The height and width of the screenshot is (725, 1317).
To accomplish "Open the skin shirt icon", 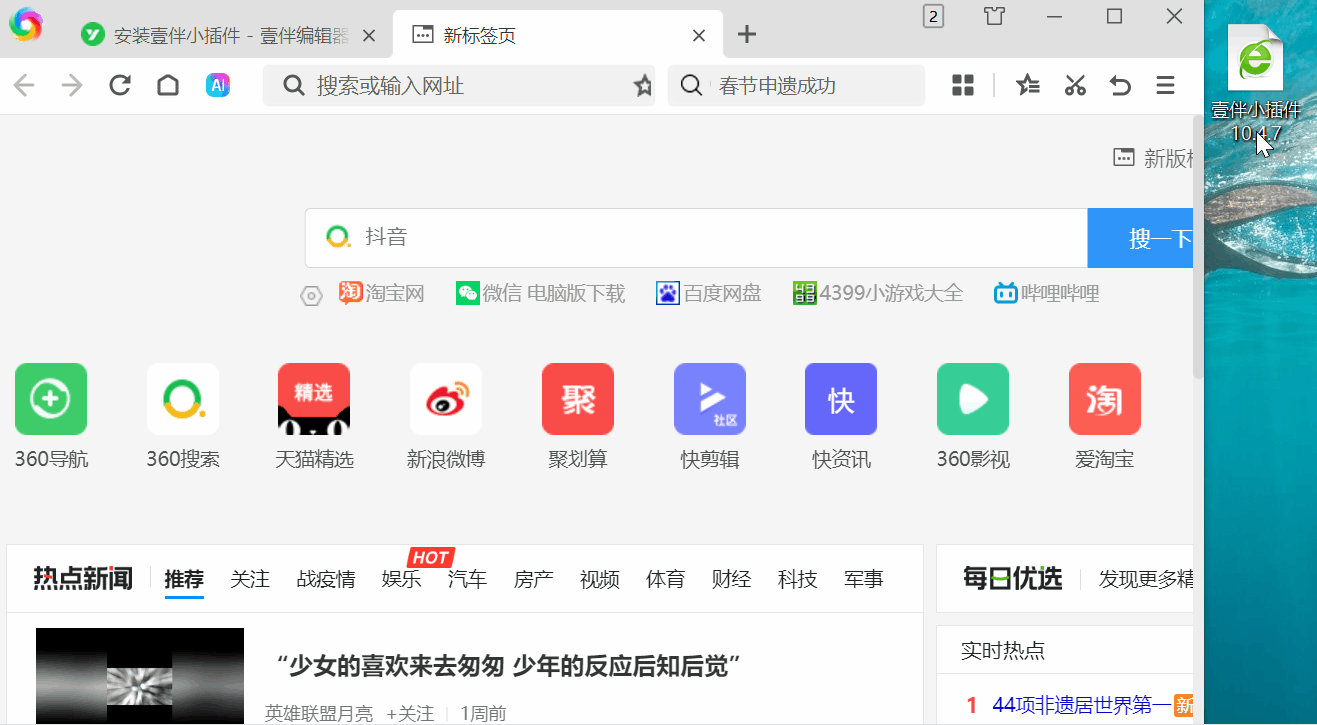I will click(x=993, y=16).
